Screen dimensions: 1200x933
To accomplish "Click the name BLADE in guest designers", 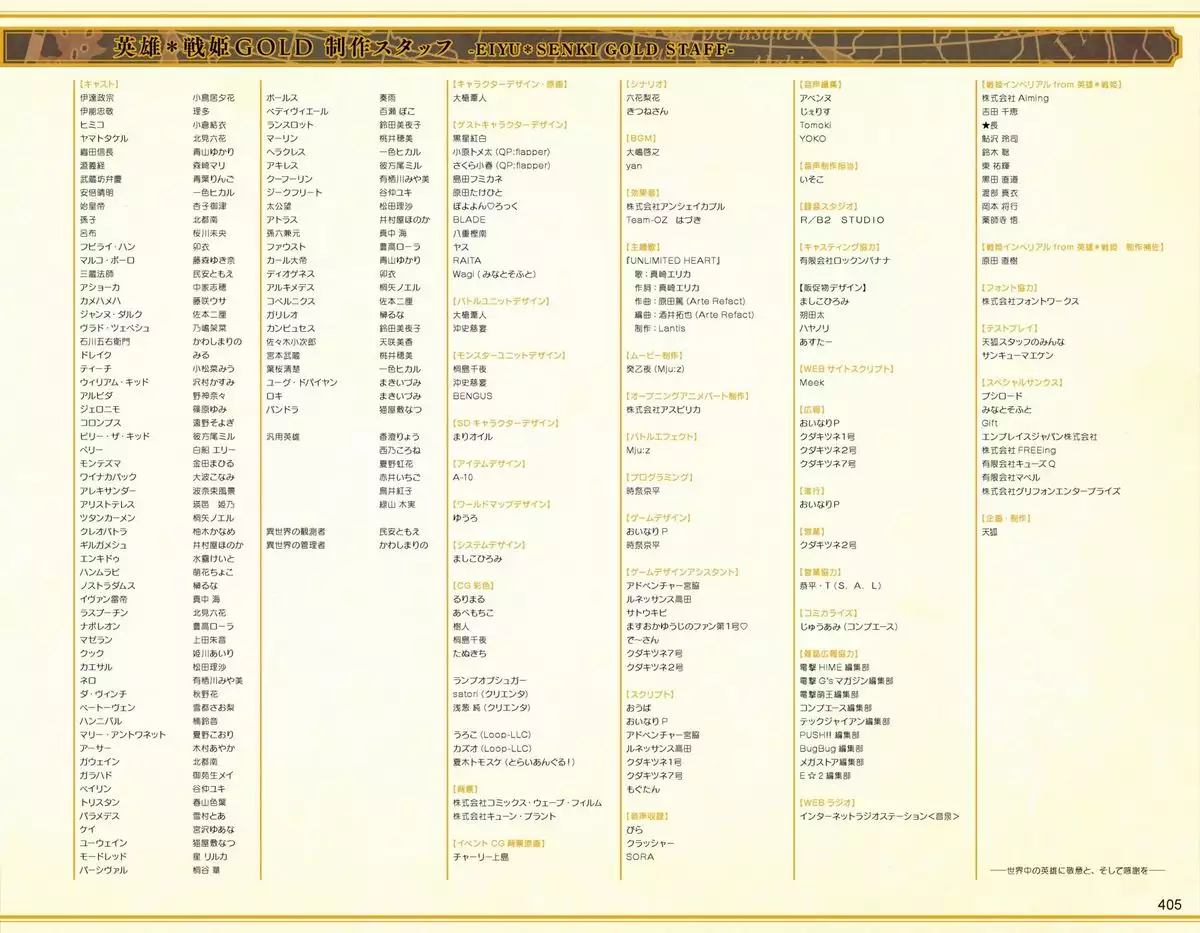I will point(469,220).
